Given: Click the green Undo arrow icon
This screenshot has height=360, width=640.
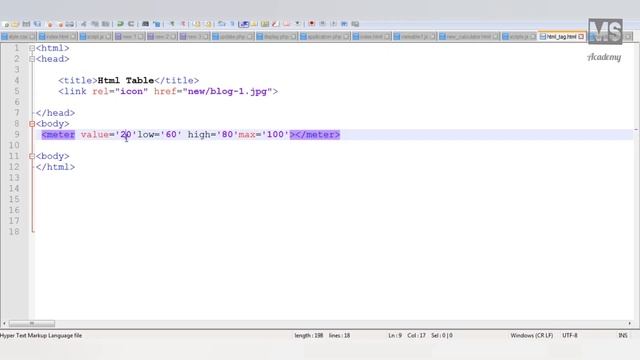Looking at the screenshot, I should click(x=120, y=24).
